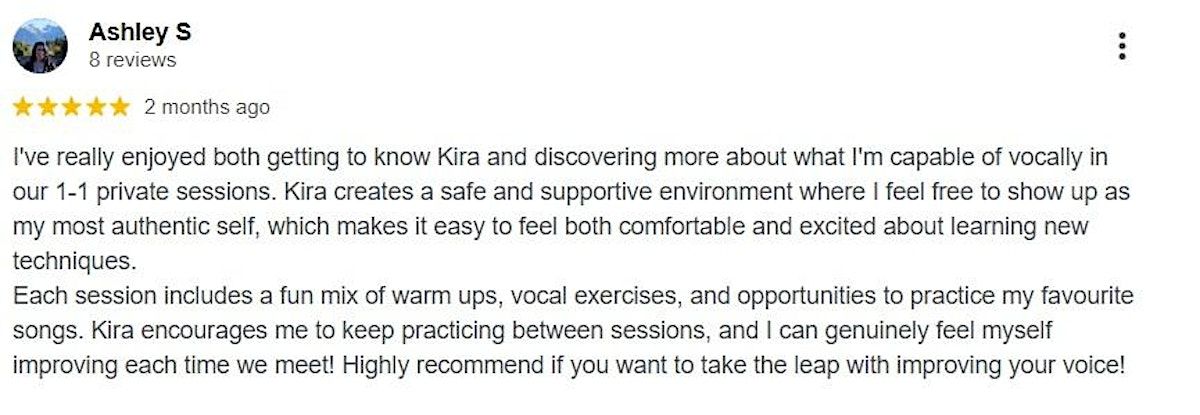The image size is (1200, 415).
Task: Click the "2 months ago" timestamp
Action: 207,107
